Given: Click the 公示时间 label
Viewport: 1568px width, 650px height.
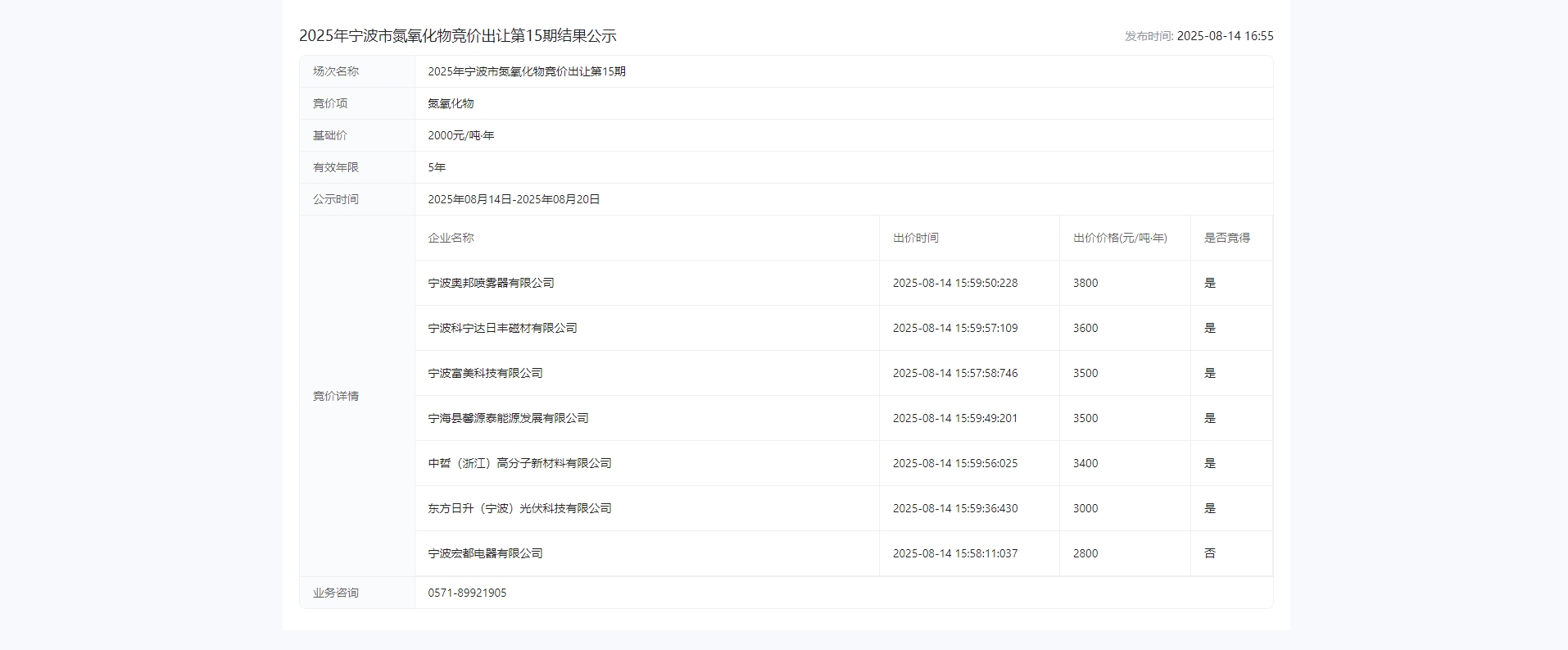Looking at the screenshot, I should click(336, 199).
